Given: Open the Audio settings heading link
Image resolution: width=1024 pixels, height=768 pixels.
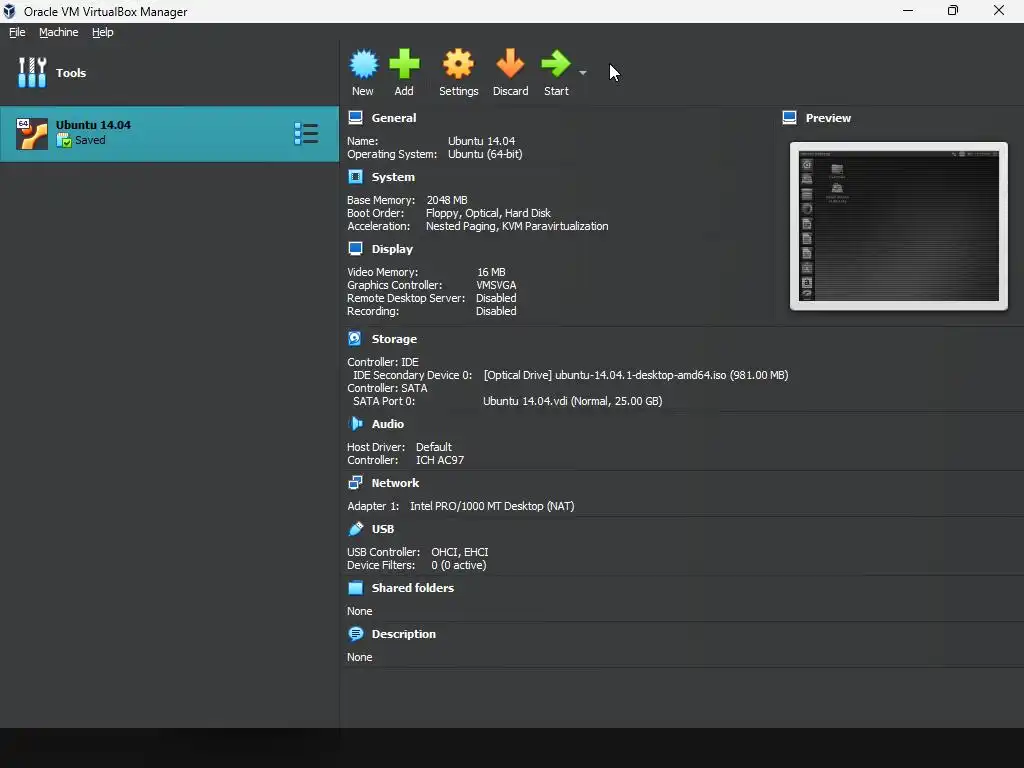Looking at the screenshot, I should [x=388, y=424].
